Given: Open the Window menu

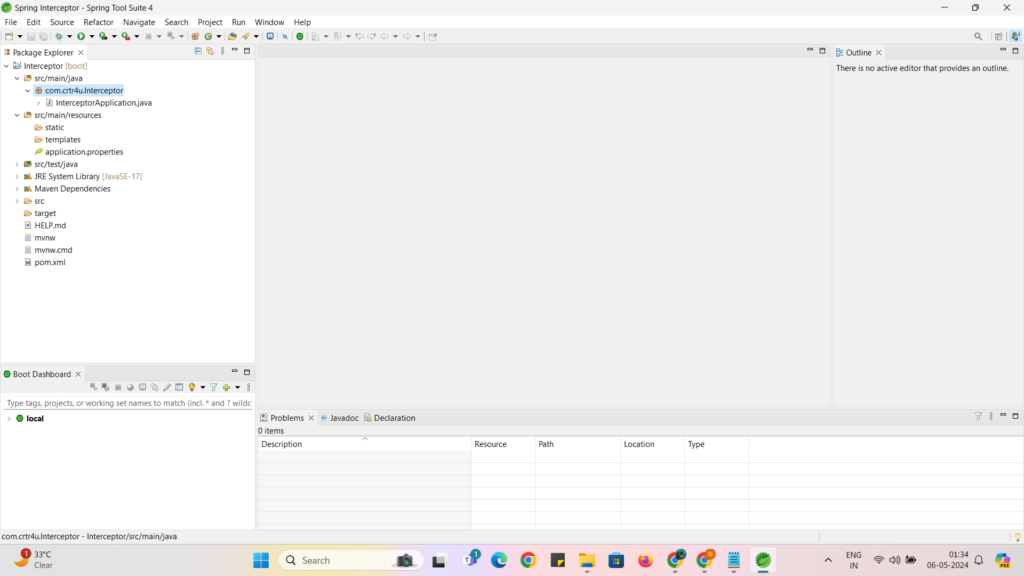Looking at the screenshot, I should coord(269,22).
